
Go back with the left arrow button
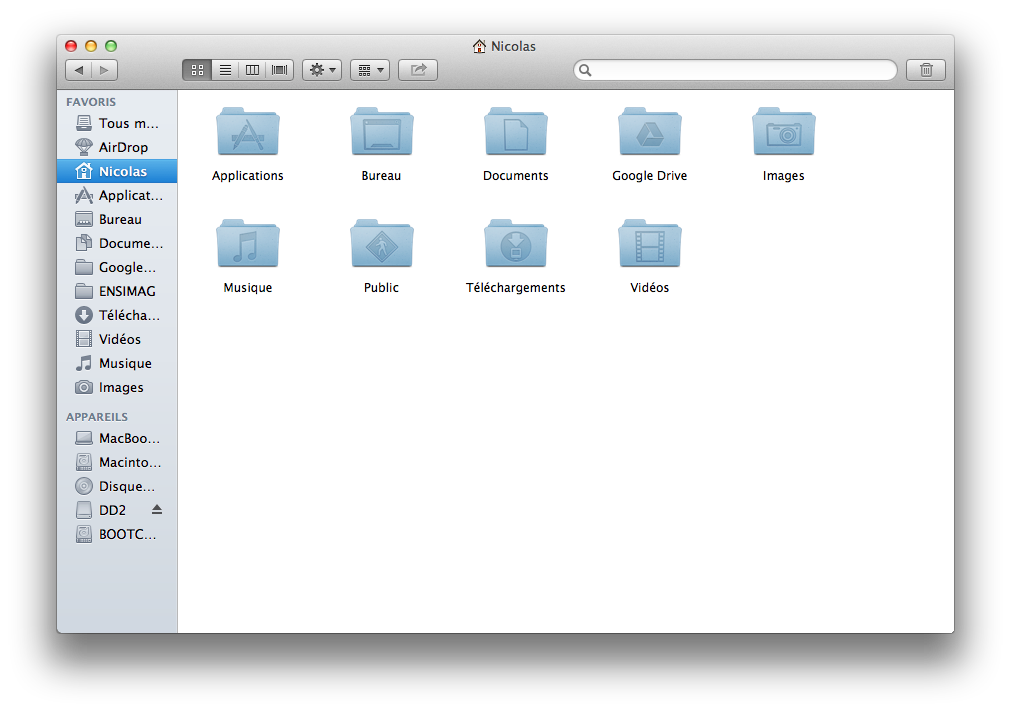tap(79, 70)
